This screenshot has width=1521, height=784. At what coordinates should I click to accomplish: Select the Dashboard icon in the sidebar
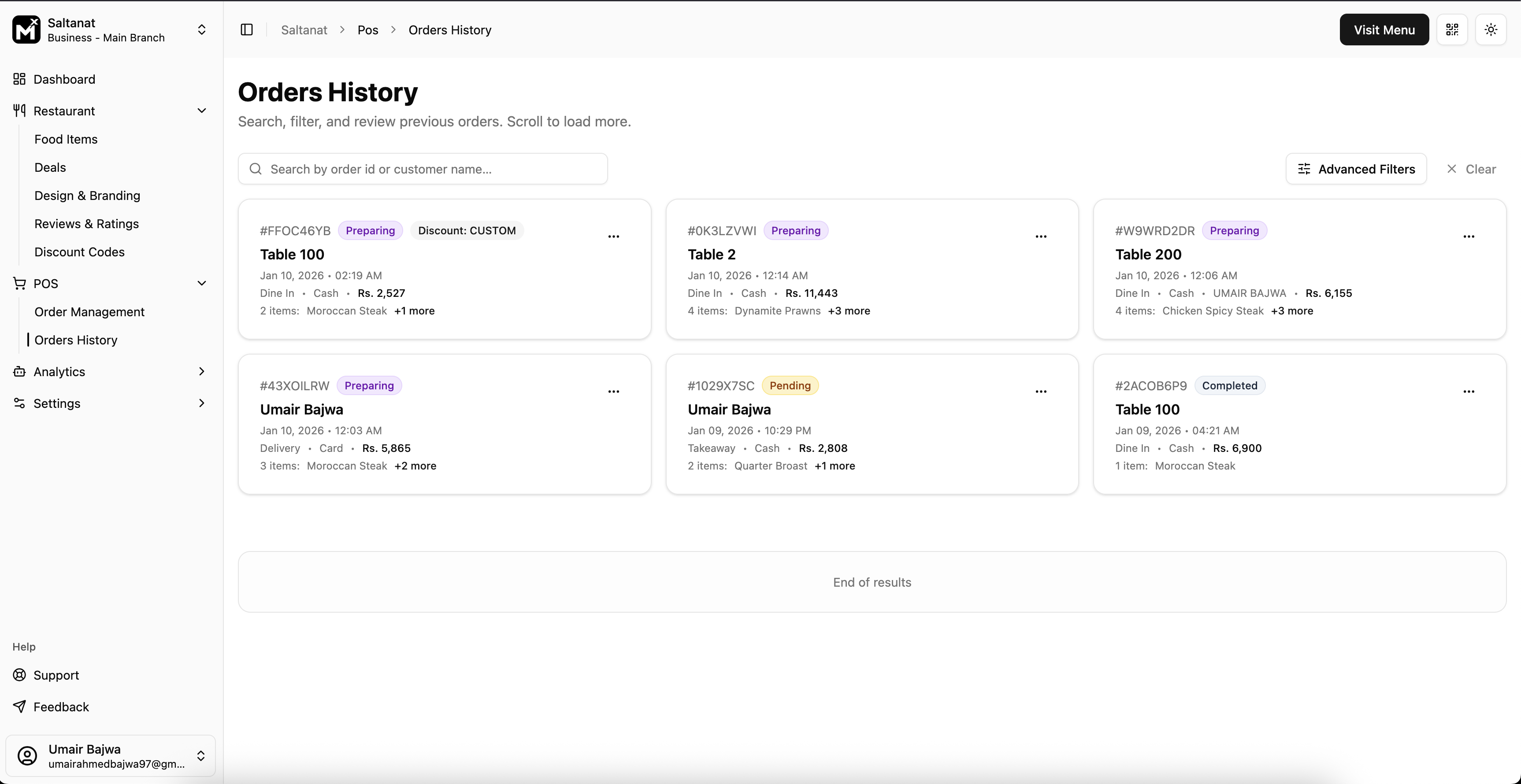[x=19, y=79]
